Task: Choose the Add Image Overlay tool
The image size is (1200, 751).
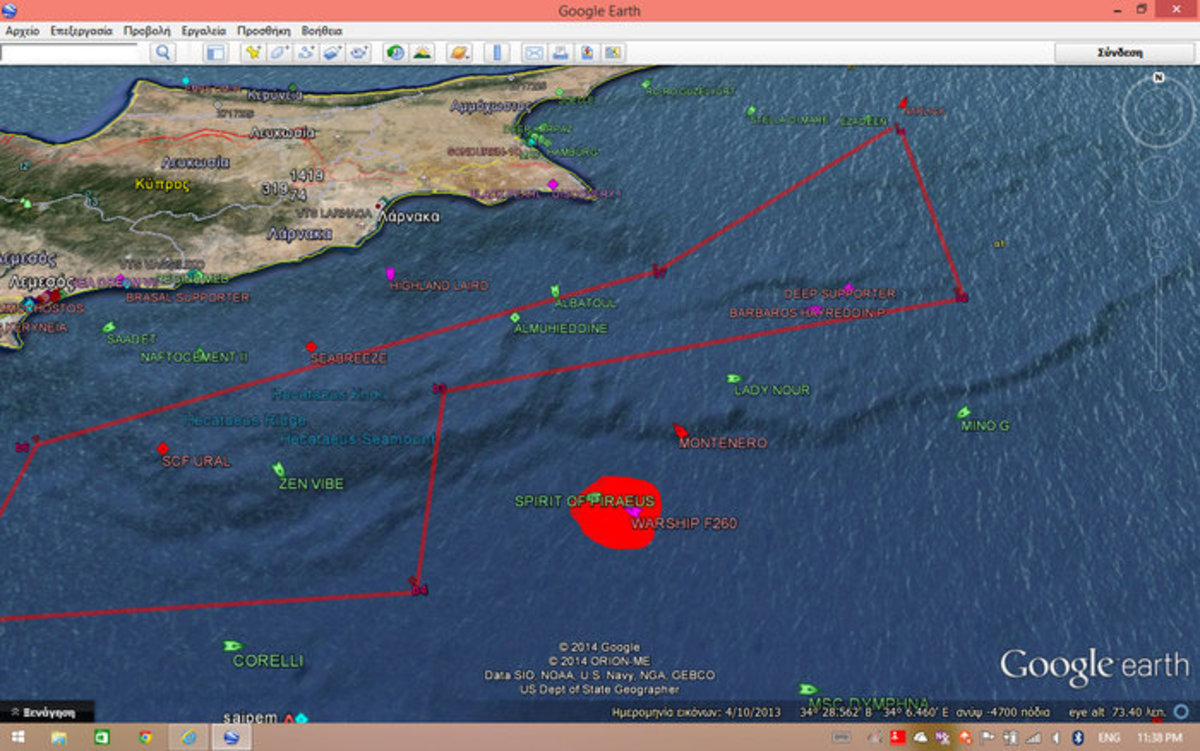Action: tap(333, 53)
